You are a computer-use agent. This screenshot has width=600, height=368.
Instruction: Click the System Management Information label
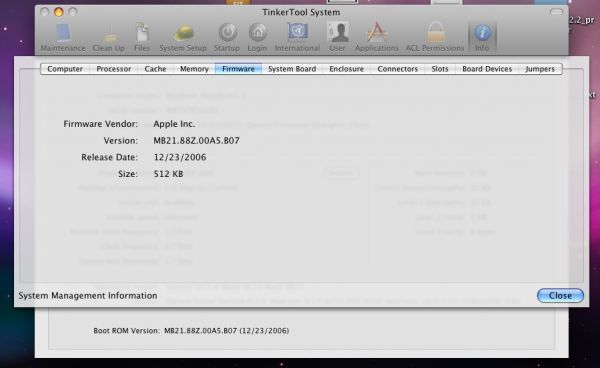click(x=88, y=296)
